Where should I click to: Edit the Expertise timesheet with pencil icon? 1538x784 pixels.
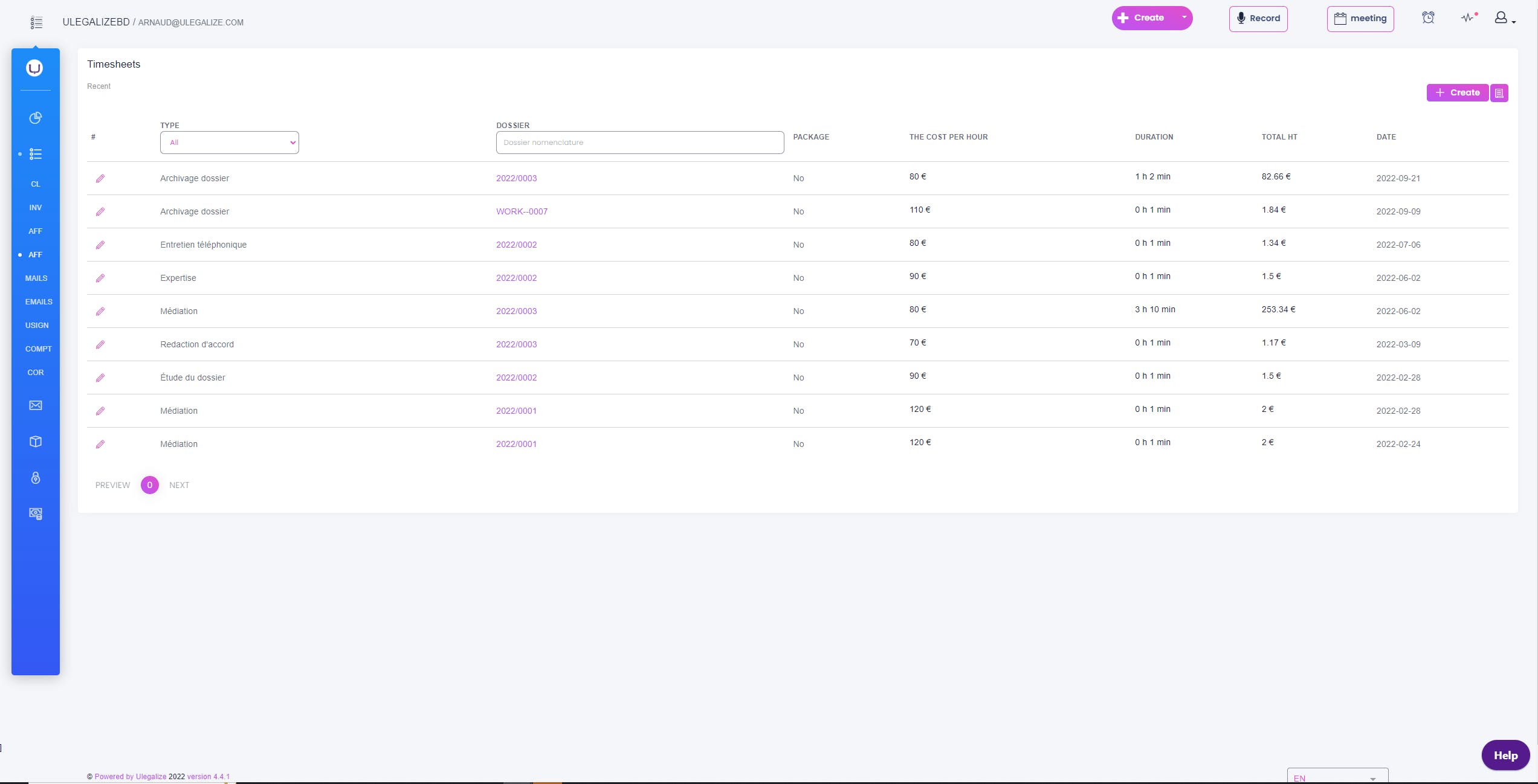tap(100, 278)
